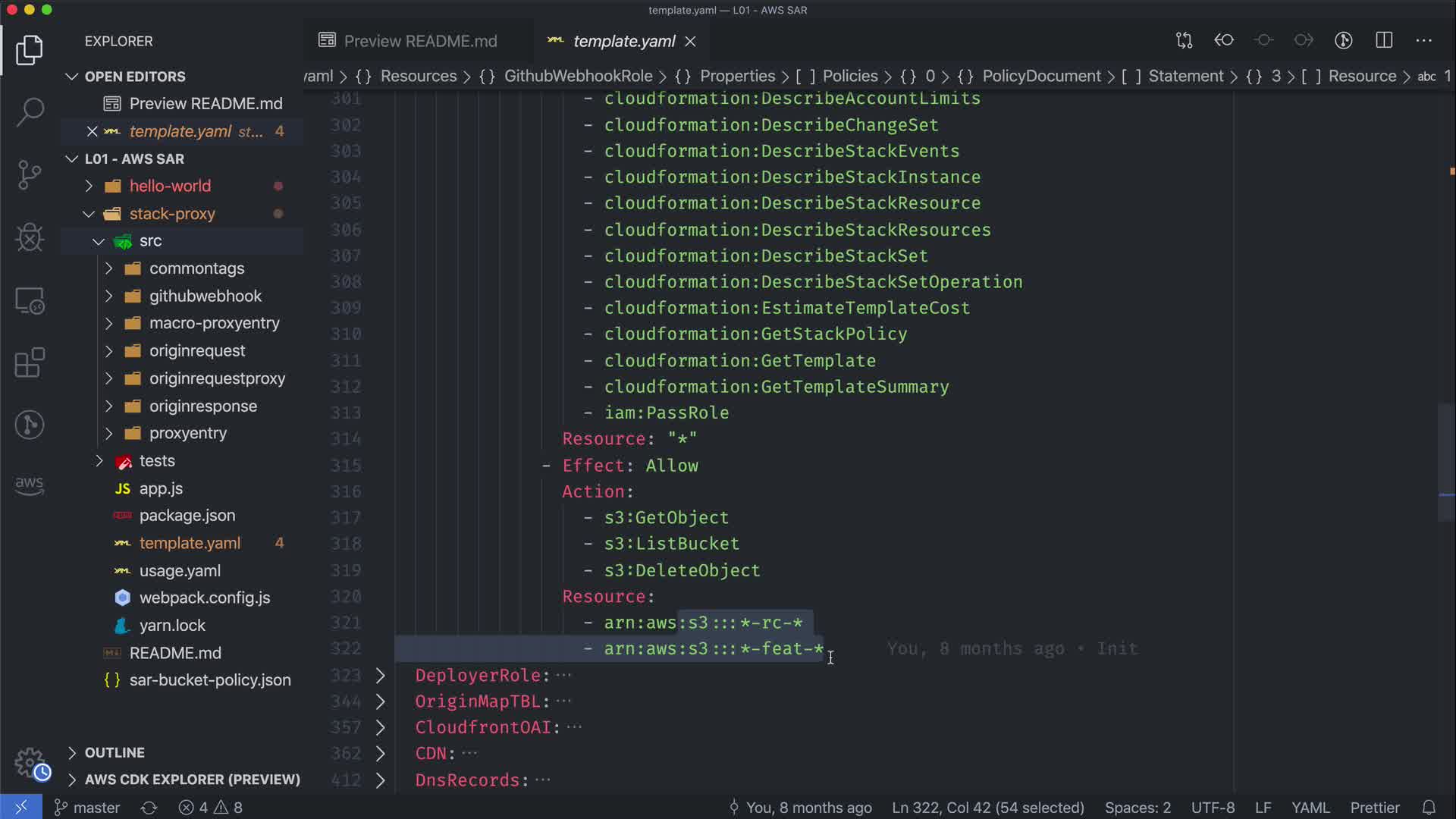
Task: Expand the OUTLINE panel
Action: coord(114,752)
